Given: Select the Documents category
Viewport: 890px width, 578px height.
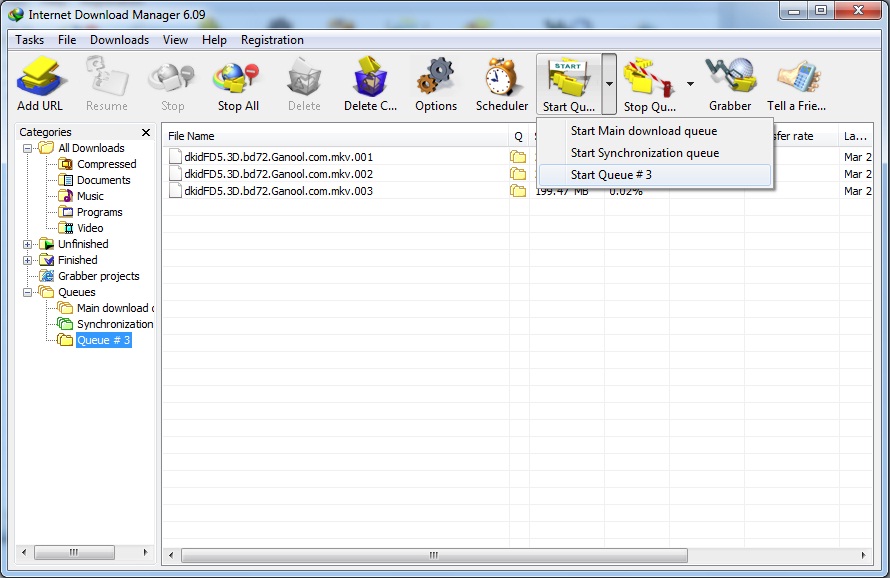Looking at the screenshot, I should [103, 180].
